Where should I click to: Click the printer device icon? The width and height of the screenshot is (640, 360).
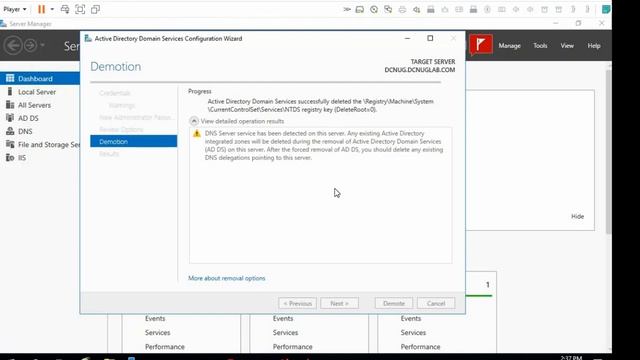[x=402, y=9]
